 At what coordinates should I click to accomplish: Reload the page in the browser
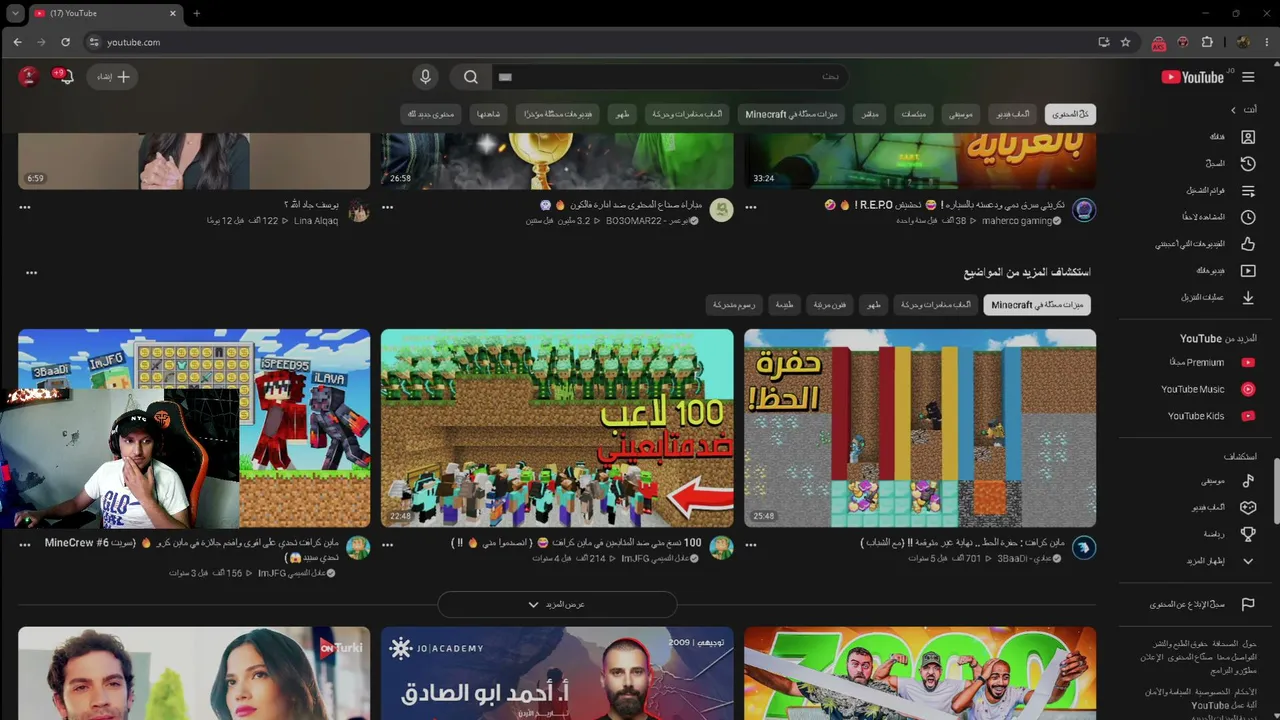66,42
